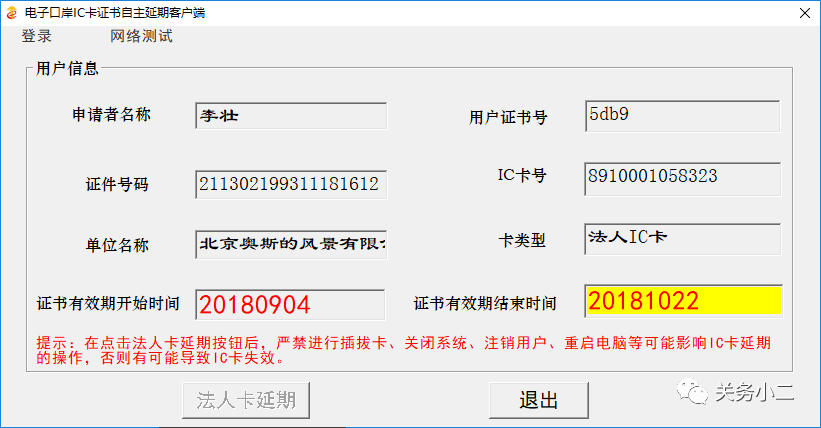Click the start date field 20180904
Viewport: 821px width, 428px height.
click(290, 304)
